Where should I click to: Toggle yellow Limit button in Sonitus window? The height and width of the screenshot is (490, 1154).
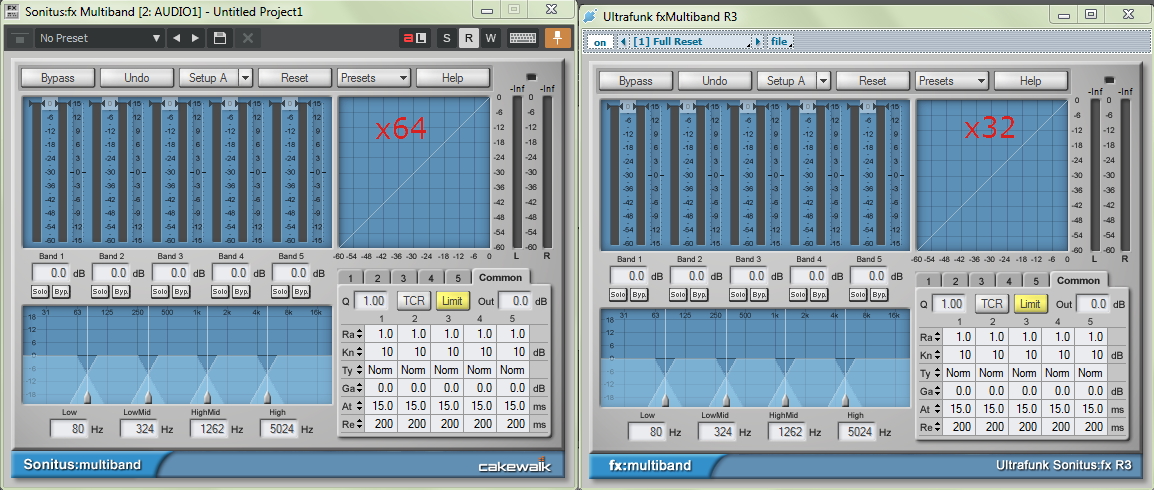453,301
